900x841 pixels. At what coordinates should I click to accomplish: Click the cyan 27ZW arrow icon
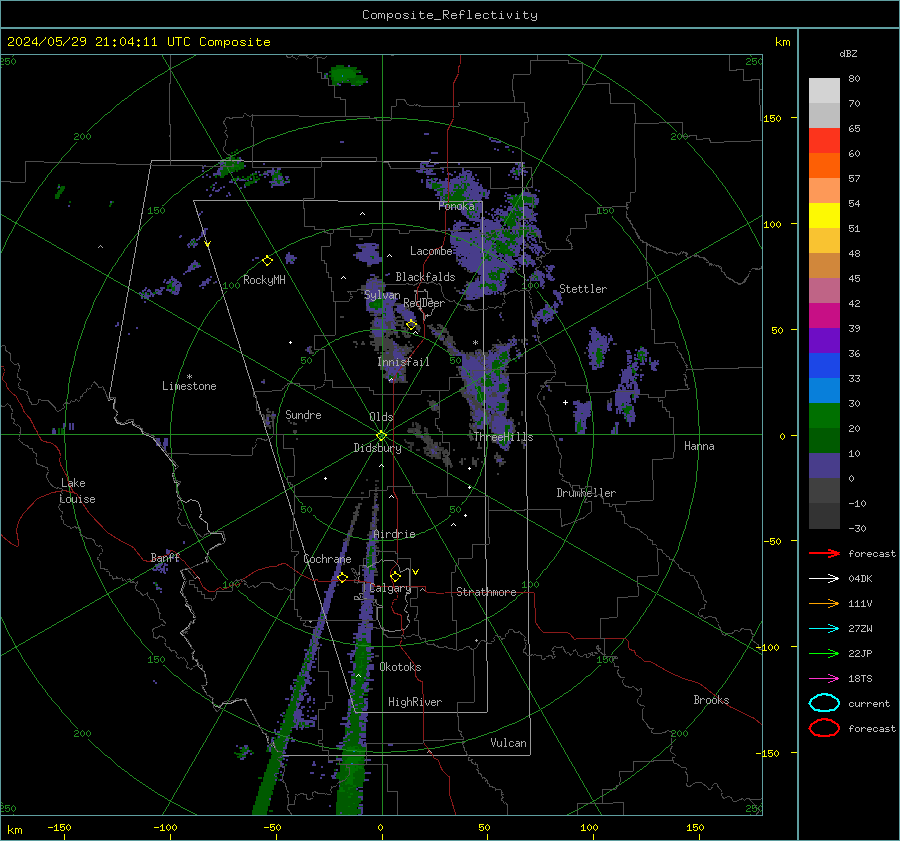pyautogui.click(x=824, y=629)
